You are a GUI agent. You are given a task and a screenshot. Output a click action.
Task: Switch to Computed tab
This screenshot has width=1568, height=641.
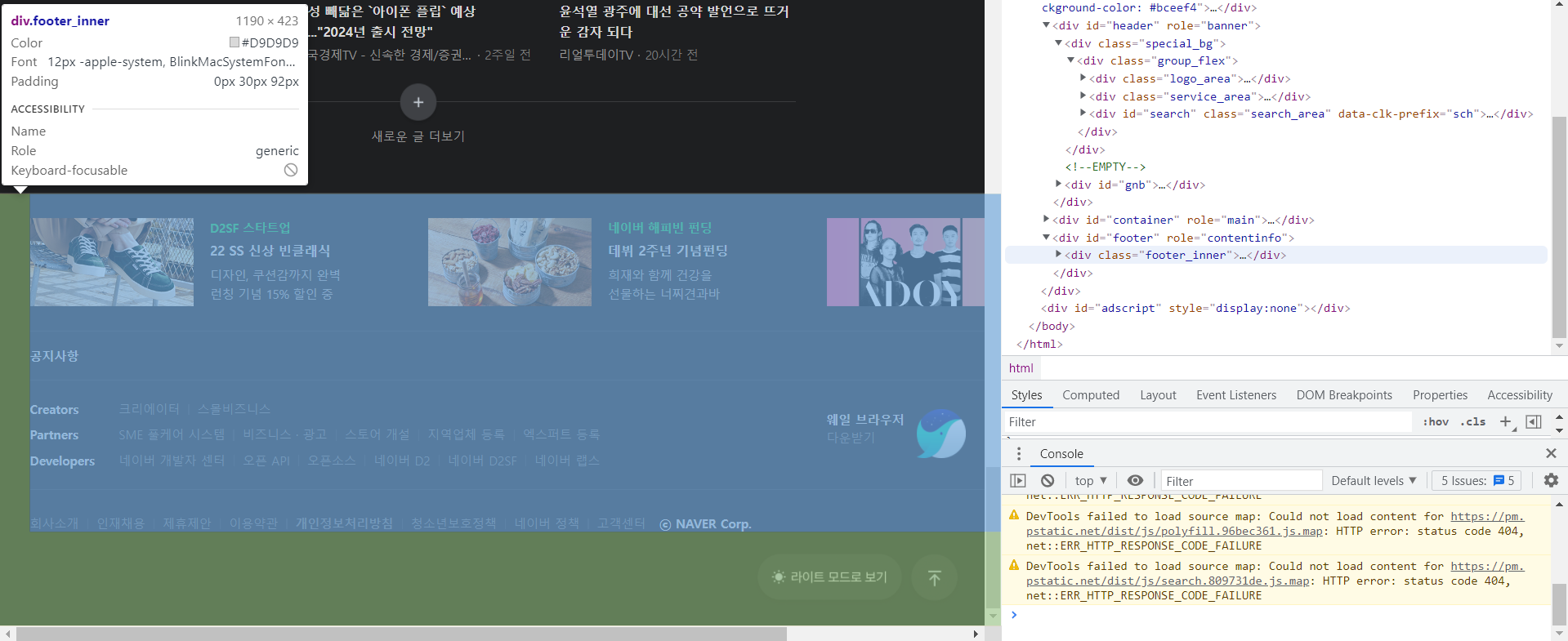coord(1091,395)
